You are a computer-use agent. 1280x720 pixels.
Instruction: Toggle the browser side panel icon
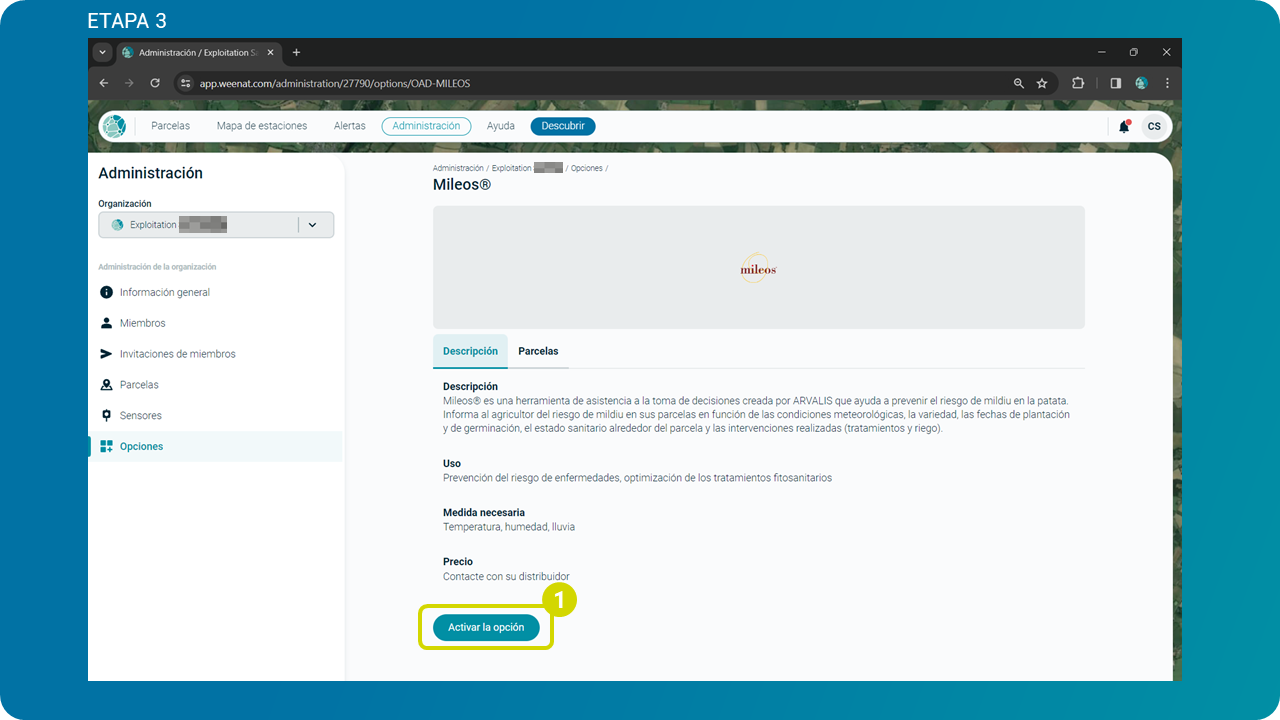[x=1116, y=83]
